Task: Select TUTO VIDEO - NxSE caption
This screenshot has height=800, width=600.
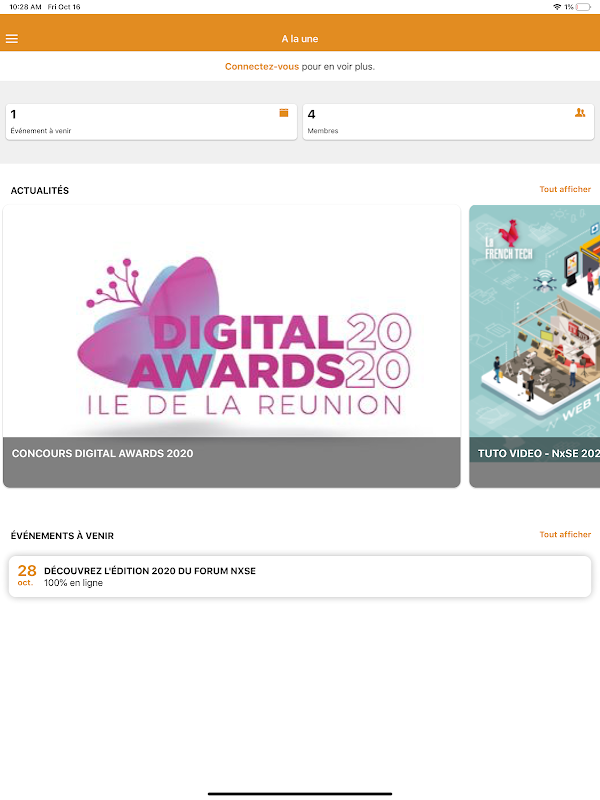Action: [x=539, y=453]
